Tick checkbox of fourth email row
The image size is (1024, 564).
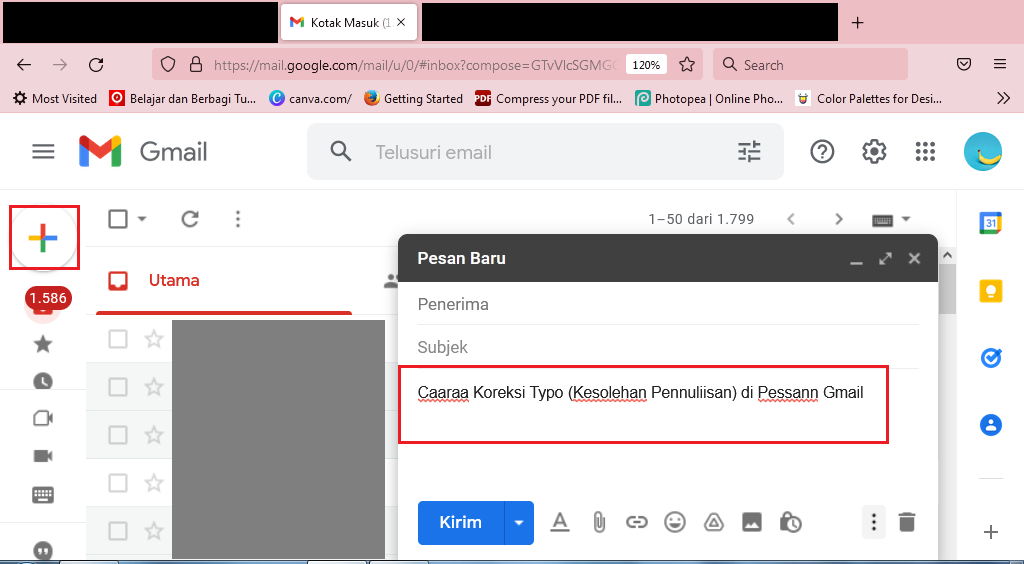(x=118, y=483)
